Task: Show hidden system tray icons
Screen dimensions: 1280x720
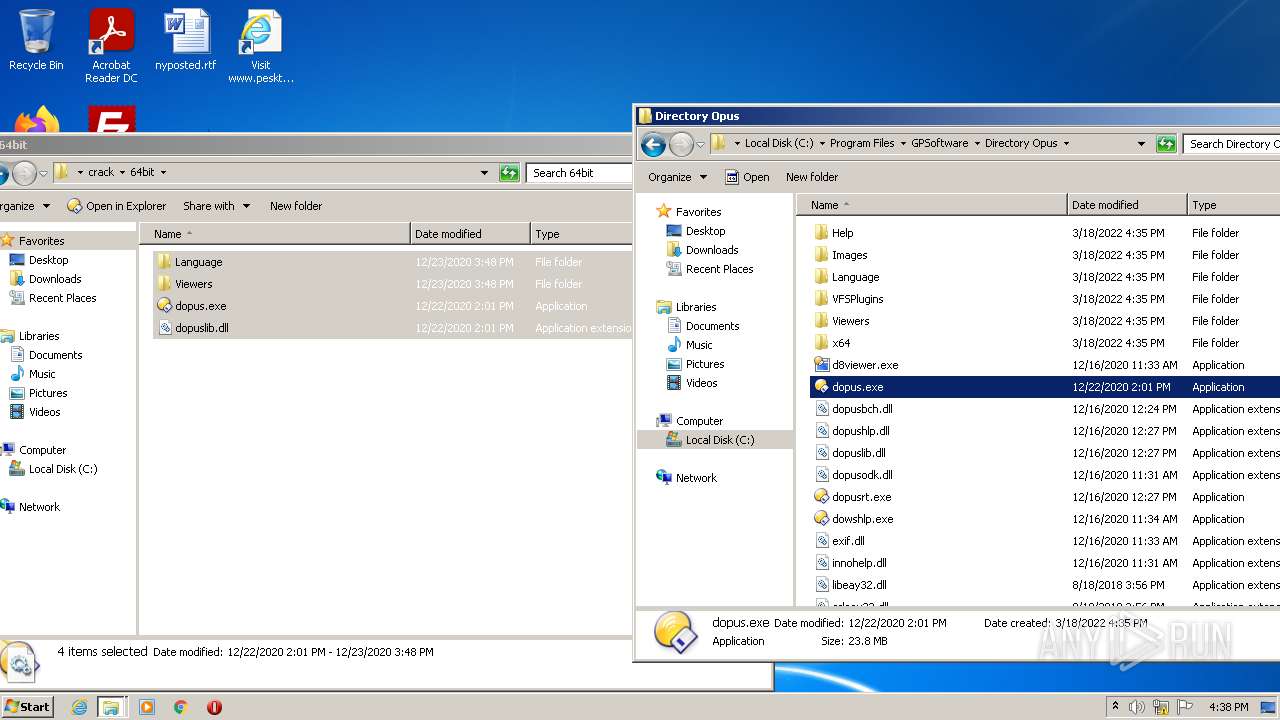Action: coord(1115,706)
